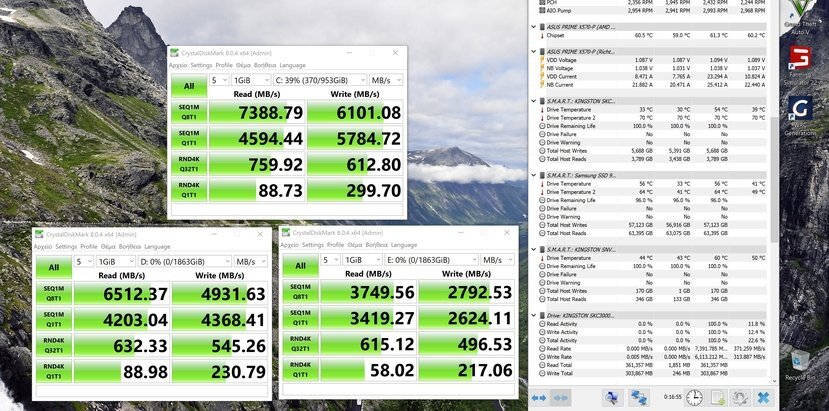829x411 pixels.
Task: Click HWiNFO expand-columns blue arrows icon
Action: [x=539, y=398]
